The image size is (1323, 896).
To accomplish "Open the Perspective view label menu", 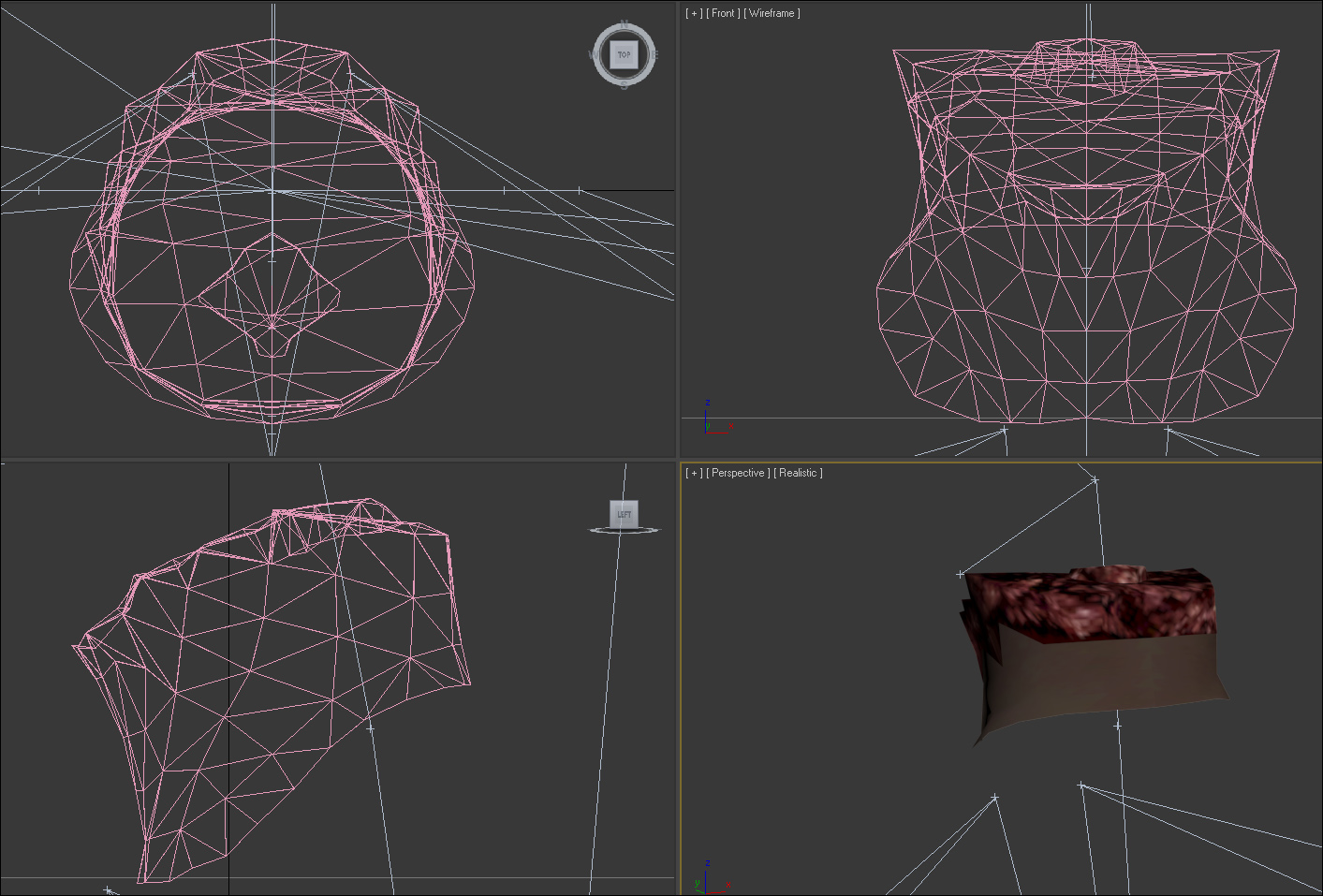I will tap(738, 473).
